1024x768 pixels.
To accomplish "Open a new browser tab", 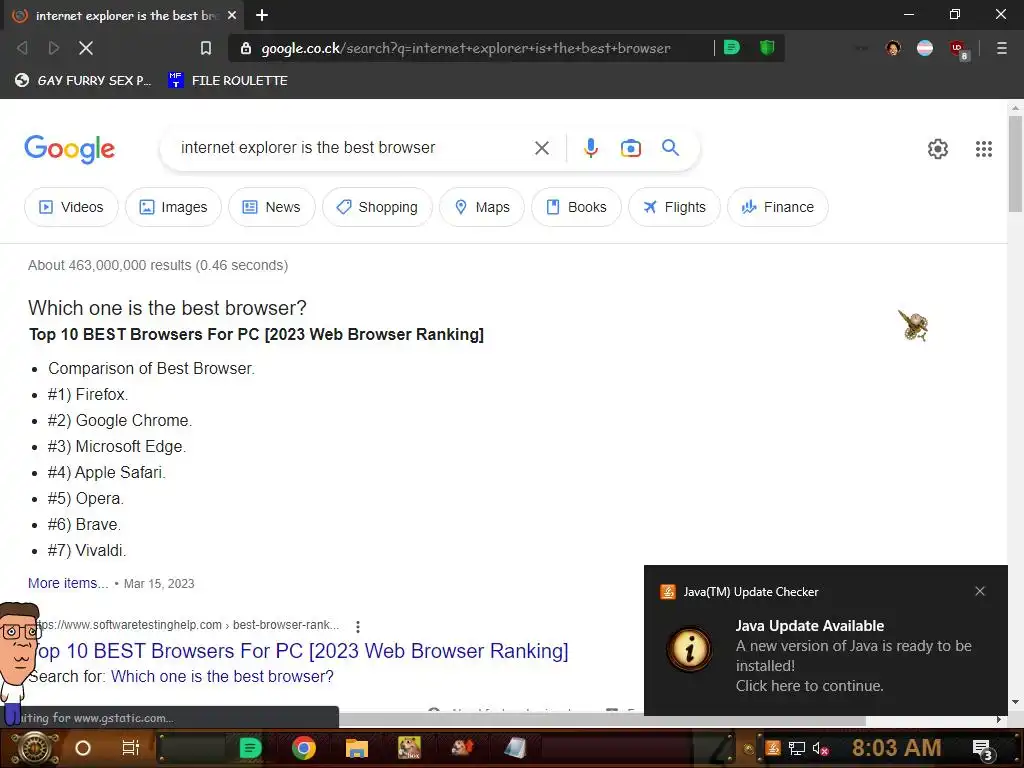I will pos(262,15).
